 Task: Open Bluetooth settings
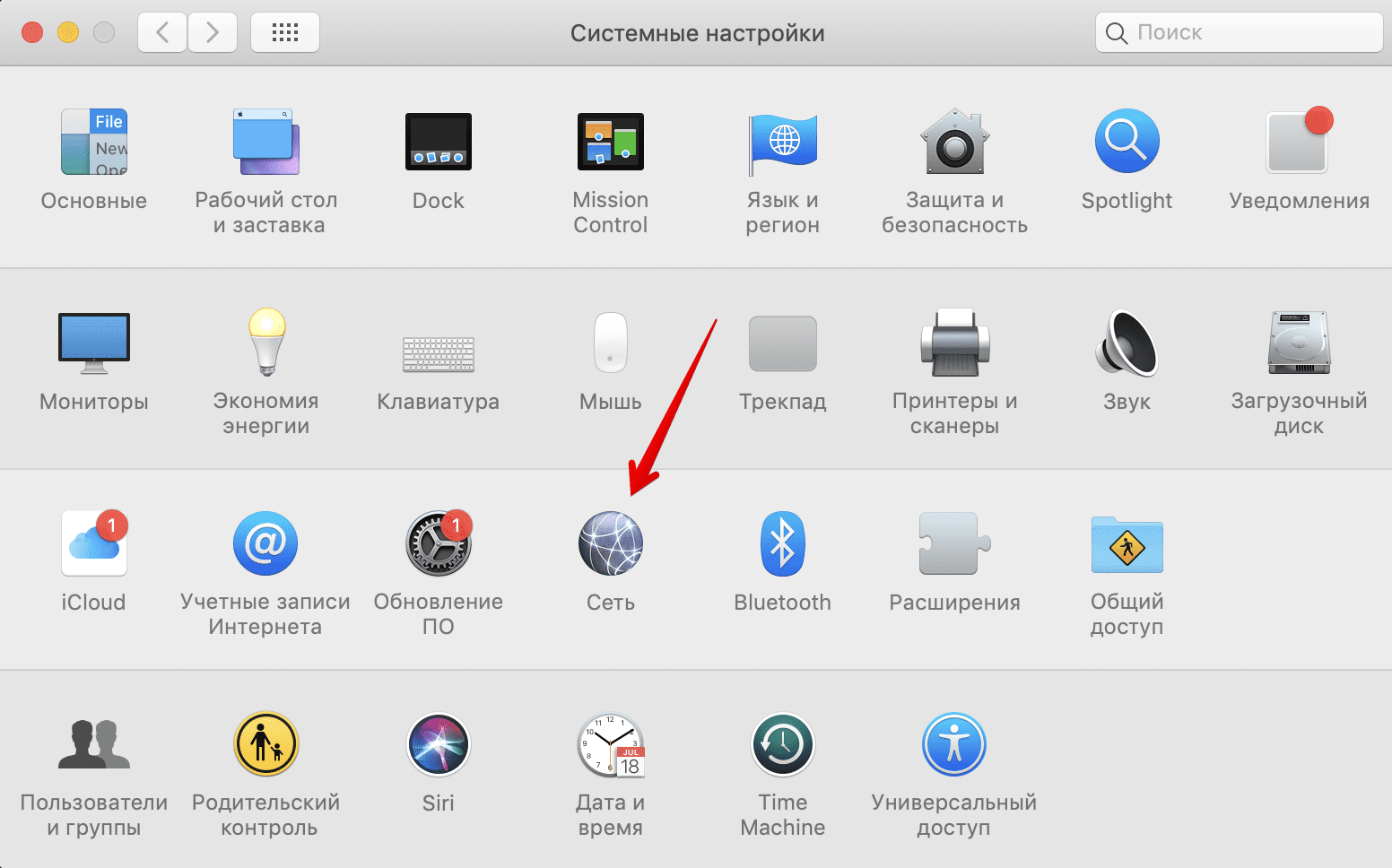782,542
